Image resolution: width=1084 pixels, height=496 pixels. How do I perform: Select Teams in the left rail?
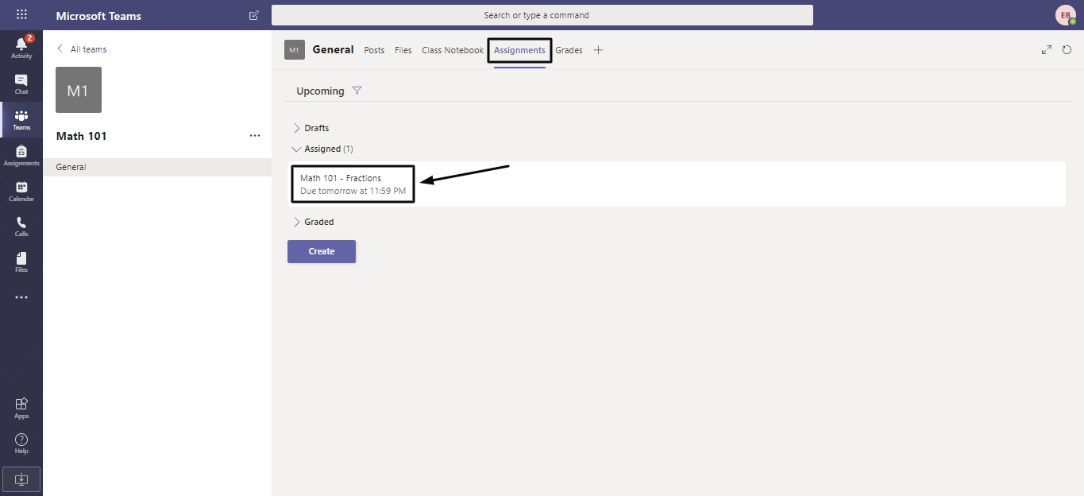click(x=21, y=120)
